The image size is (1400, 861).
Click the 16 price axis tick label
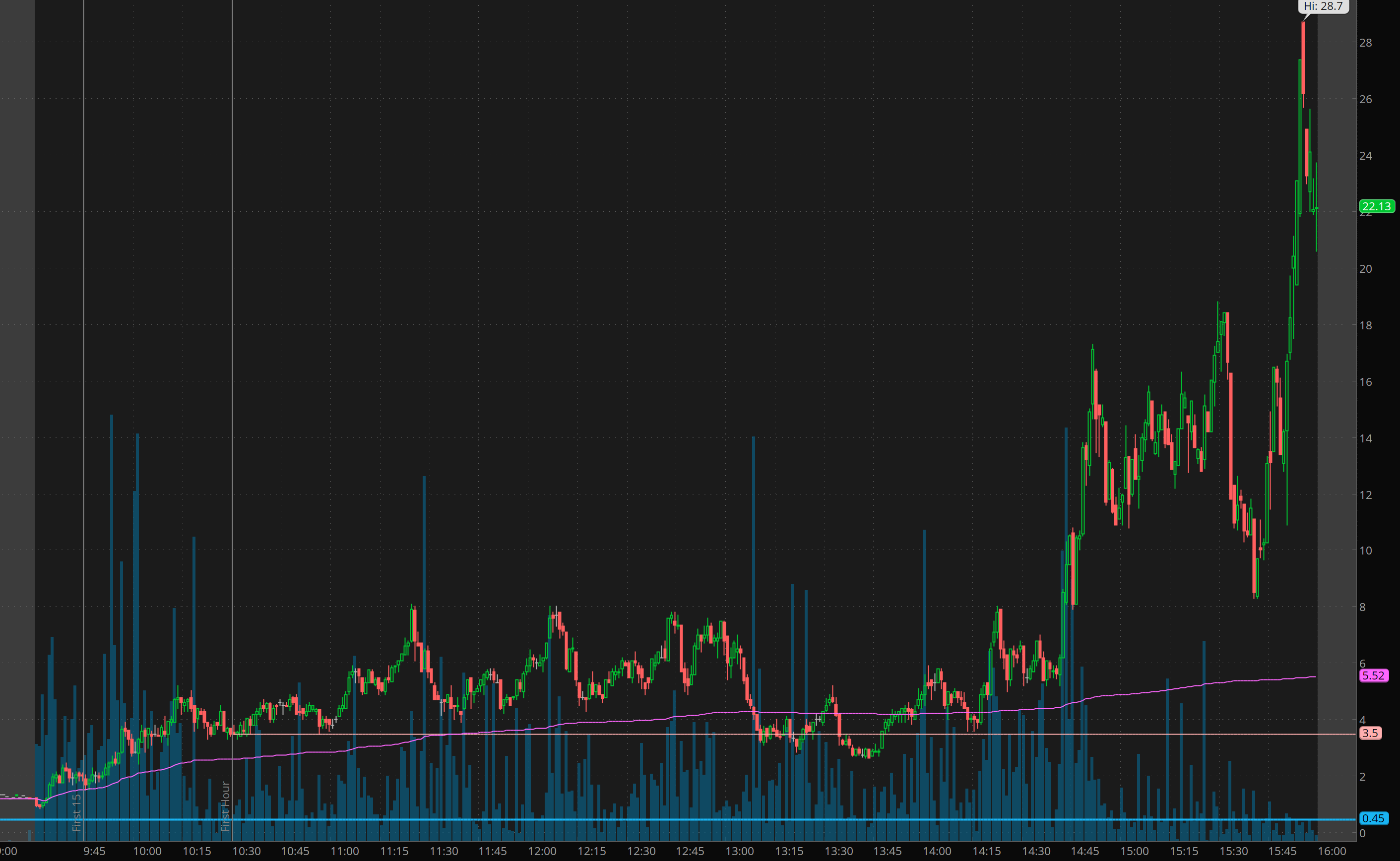click(1365, 382)
